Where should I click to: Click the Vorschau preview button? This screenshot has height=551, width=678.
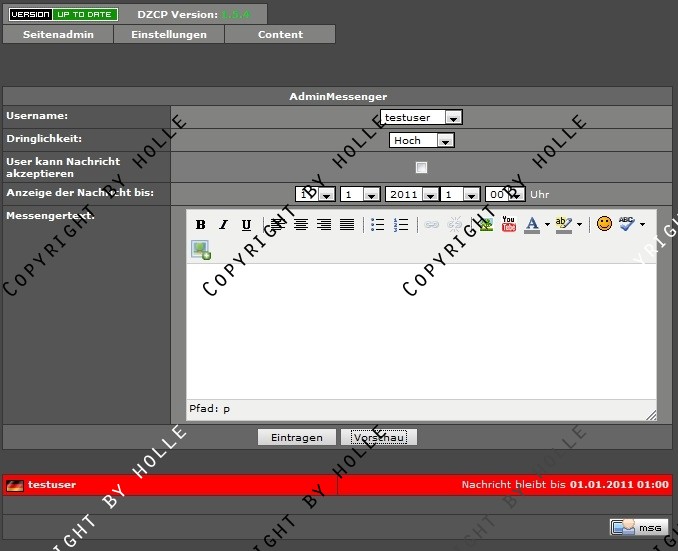(x=378, y=438)
